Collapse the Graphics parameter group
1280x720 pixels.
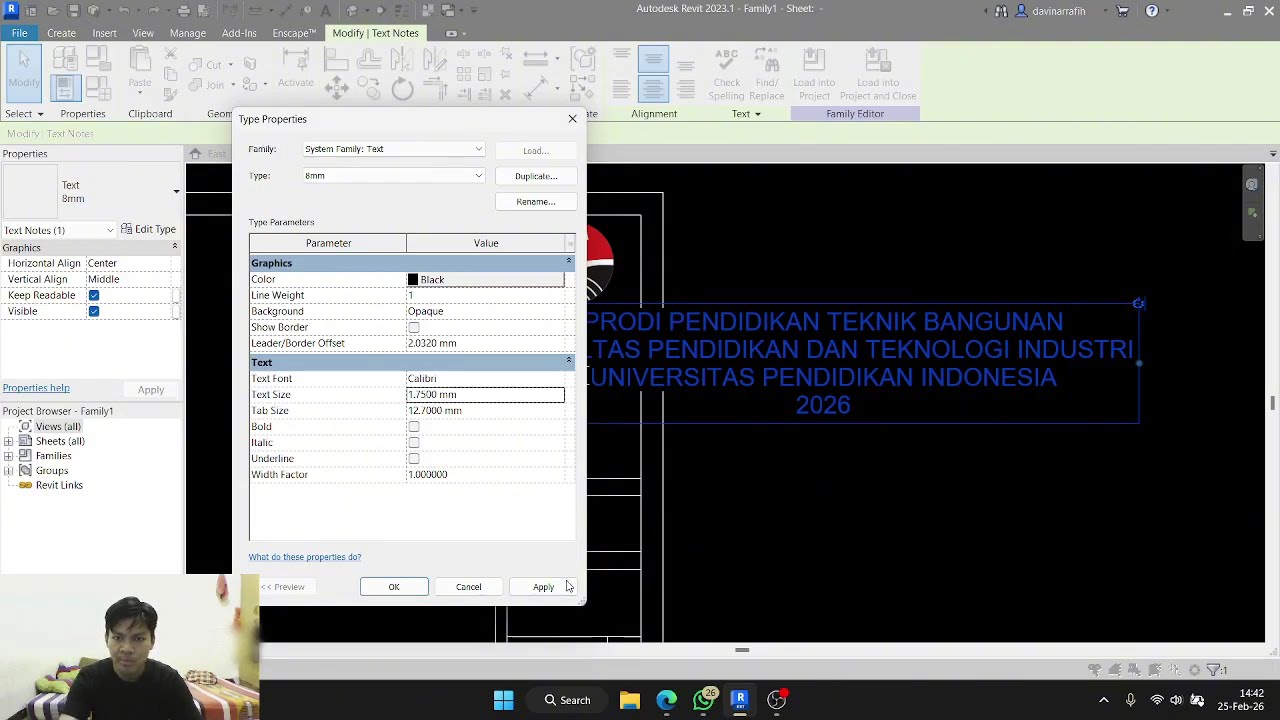pos(568,262)
